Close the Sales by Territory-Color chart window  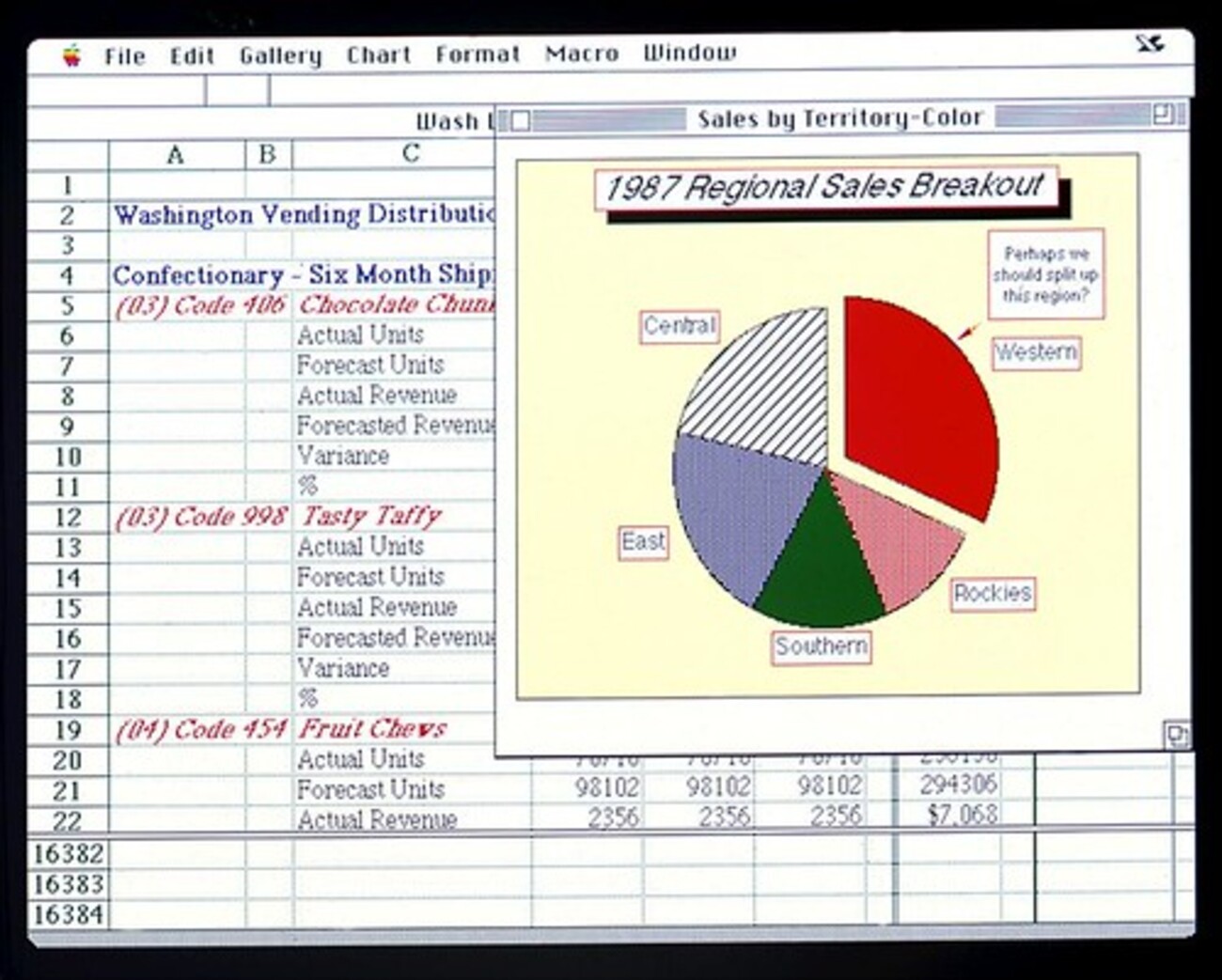pos(520,120)
